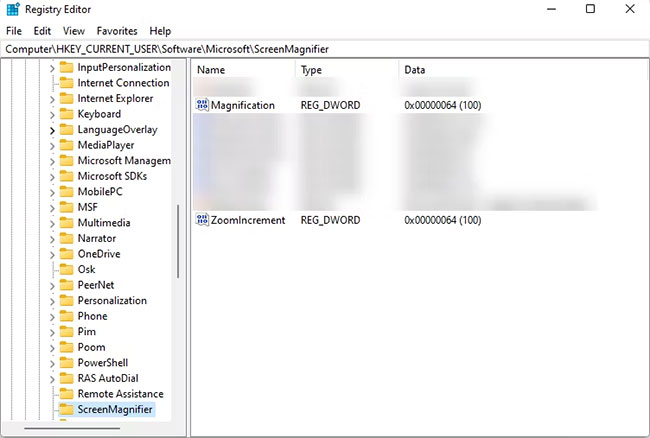Click the PowerShell folder icon
This screenshot has width=650, height=438.
pos(66,363)
